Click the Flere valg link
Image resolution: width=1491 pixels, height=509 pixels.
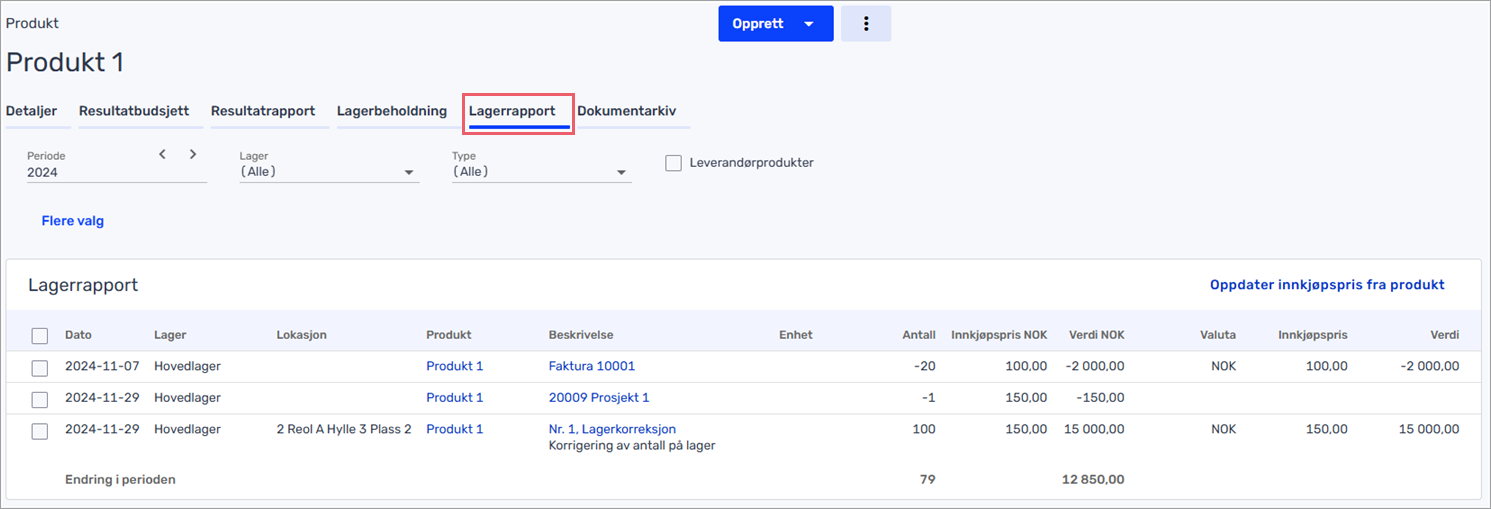(73, 221)
